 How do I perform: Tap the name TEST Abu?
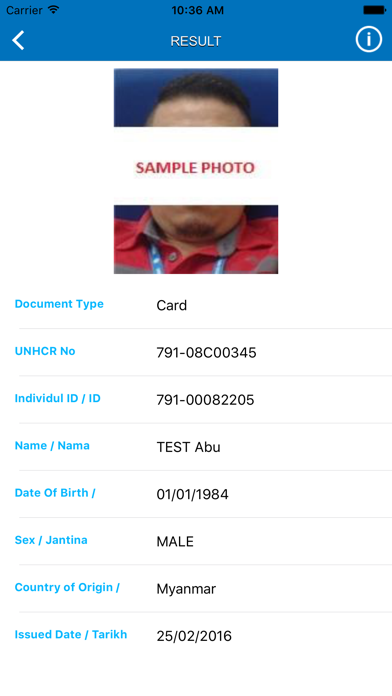tap(188, 447)
